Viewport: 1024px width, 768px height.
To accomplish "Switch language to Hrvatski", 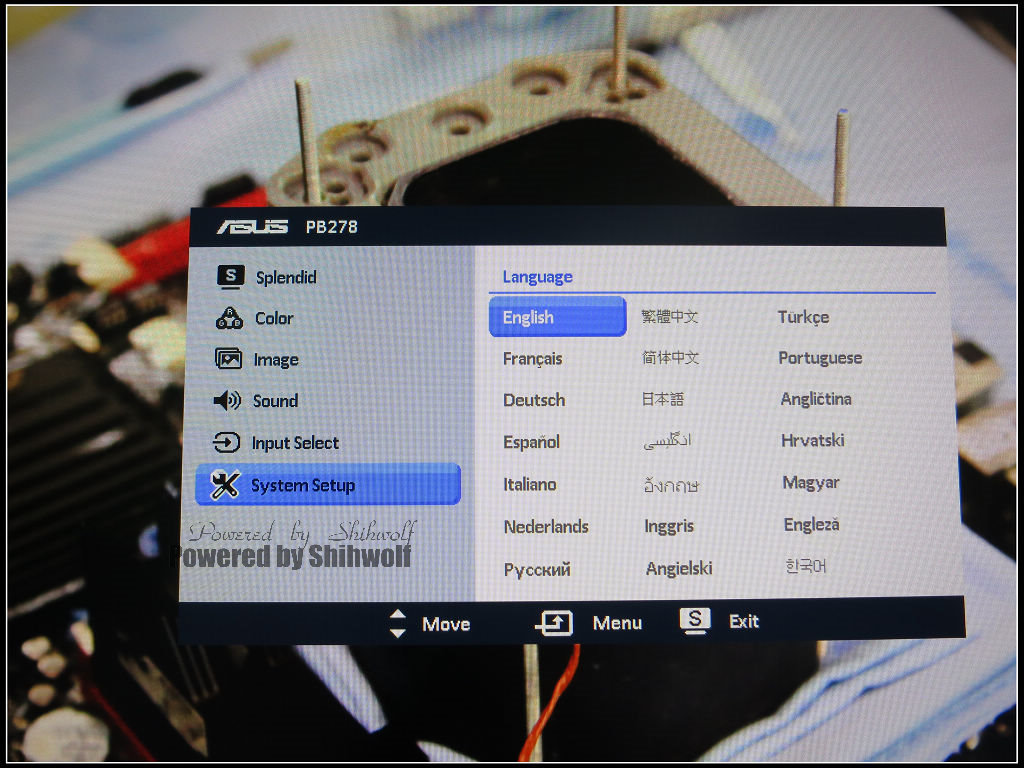I will click(x=813, y=440).
